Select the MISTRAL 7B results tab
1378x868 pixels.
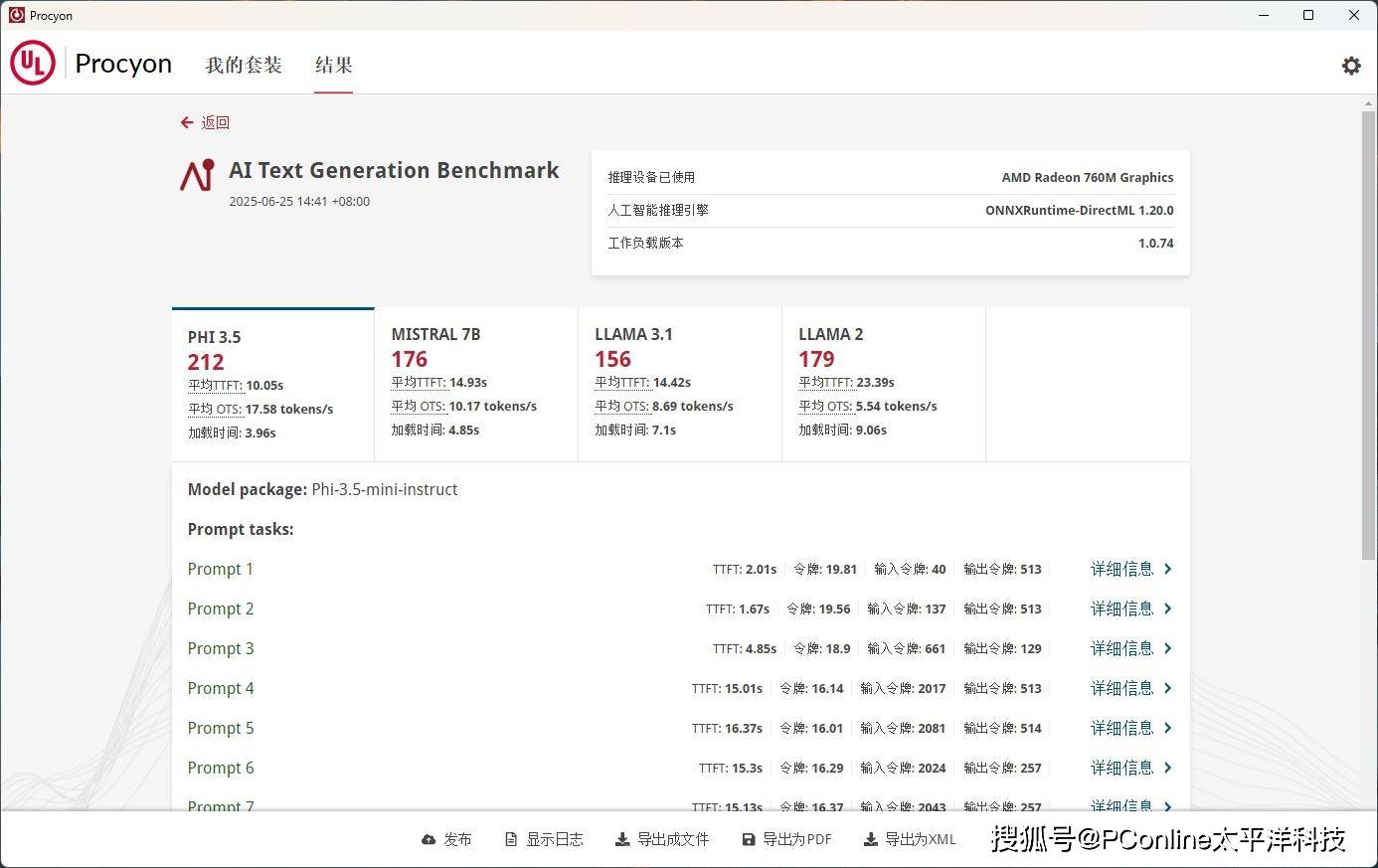[475, 383]
